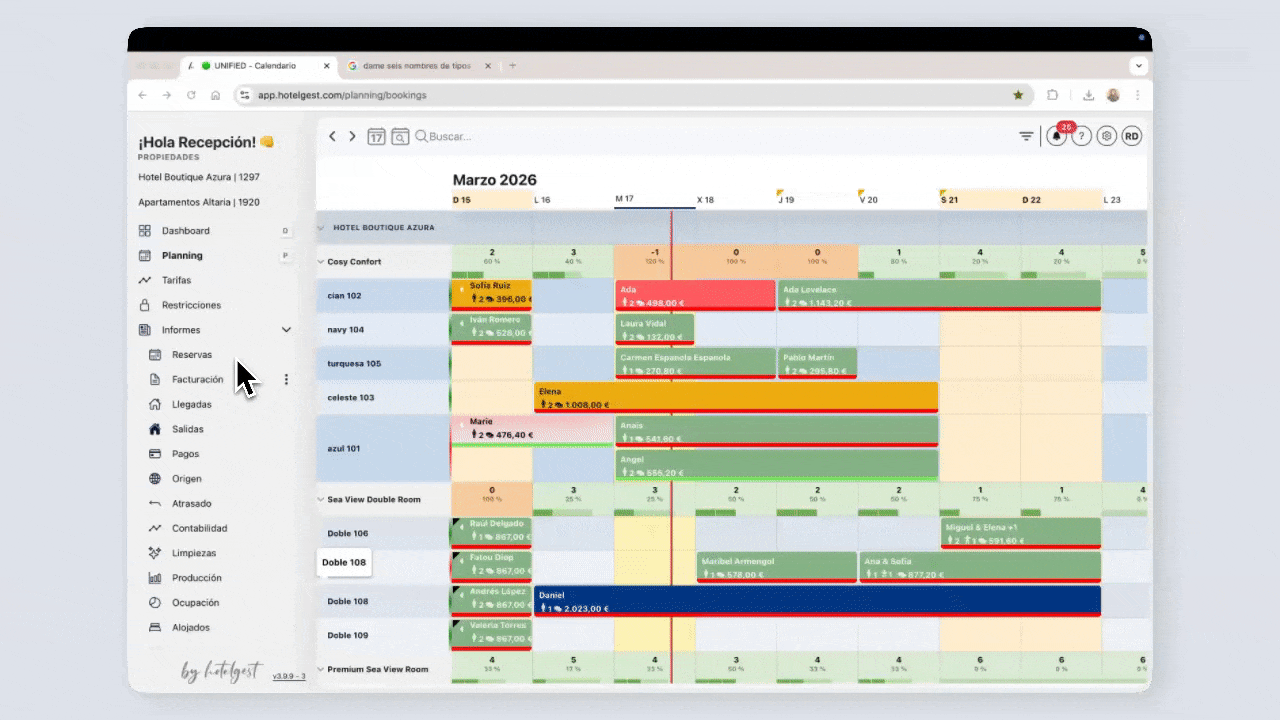Image resolution: width=1280 pixels, height=720 pixels.
Task: Collapse Sea View Double Room section
Action: [x=320, y=499]
